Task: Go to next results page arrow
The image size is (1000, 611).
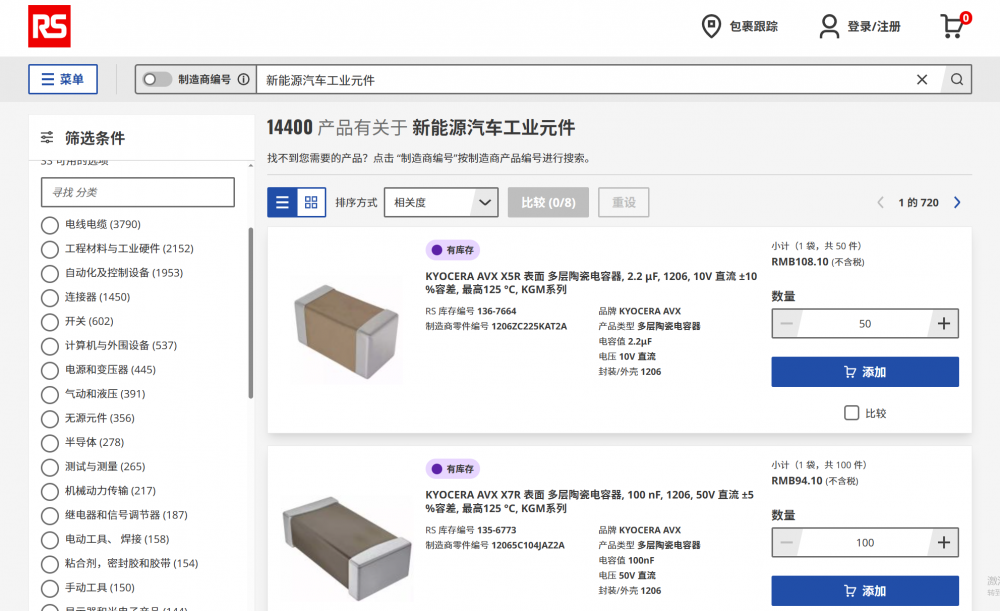Action: 957,202
